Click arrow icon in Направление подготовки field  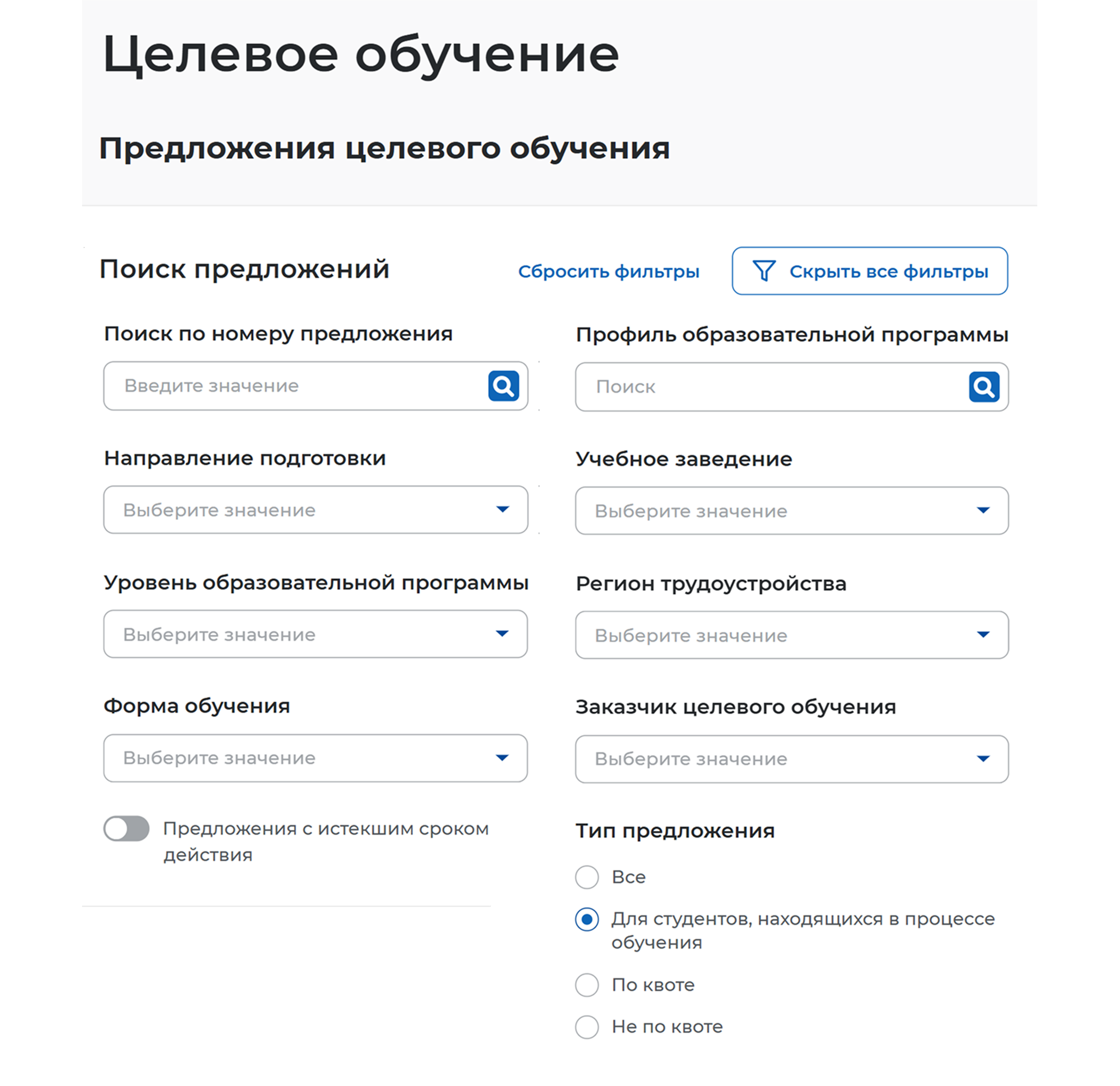(502, 509)
